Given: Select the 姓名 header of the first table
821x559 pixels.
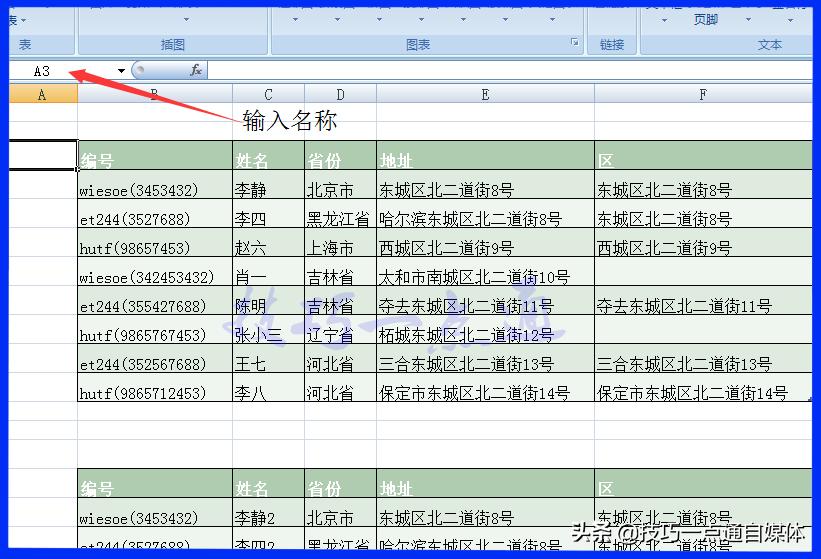Looking at the screenshot, I should pos(269,155).
